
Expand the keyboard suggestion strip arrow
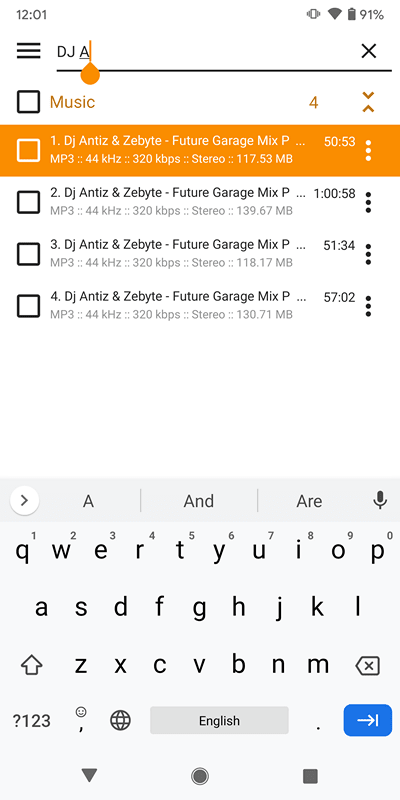pos(24,501)
